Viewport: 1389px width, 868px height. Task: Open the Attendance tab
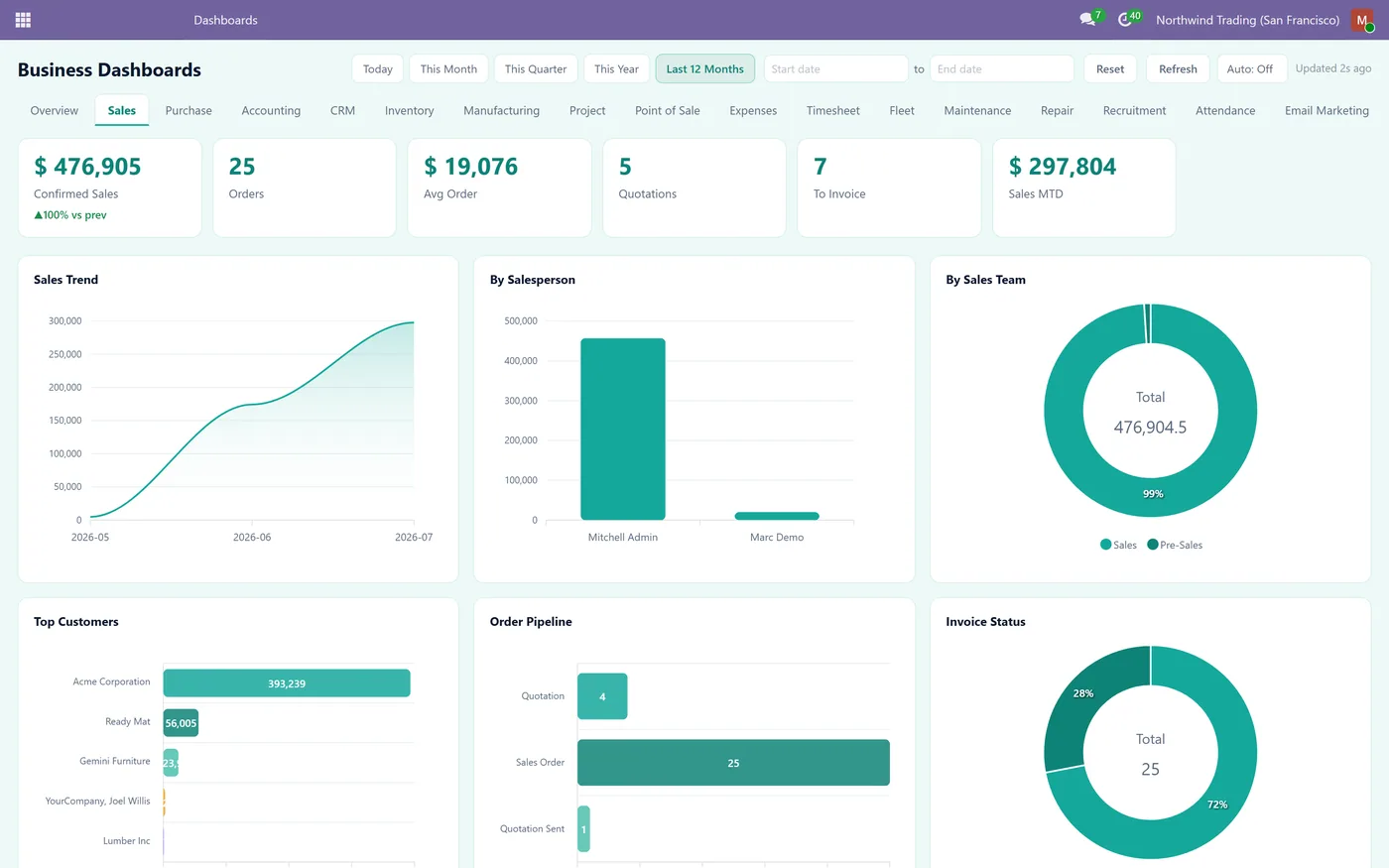tap(1225, 110)
